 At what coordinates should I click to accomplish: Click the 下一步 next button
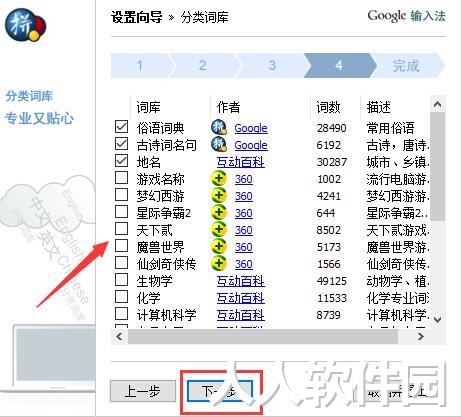coord(220,391)
